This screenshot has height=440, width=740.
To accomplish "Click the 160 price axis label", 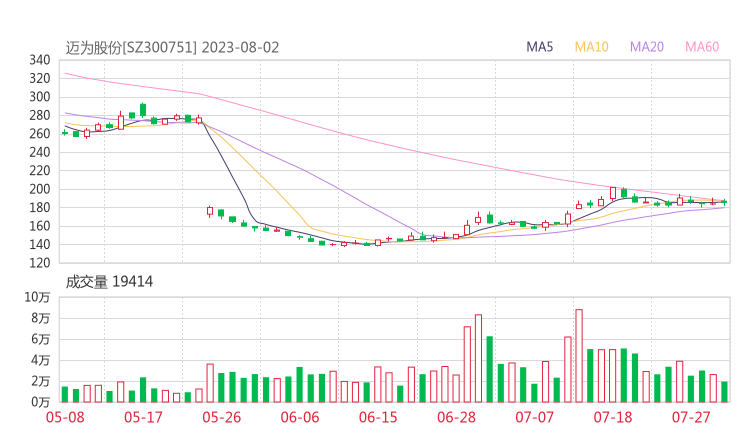I will (x=40, y=226).
